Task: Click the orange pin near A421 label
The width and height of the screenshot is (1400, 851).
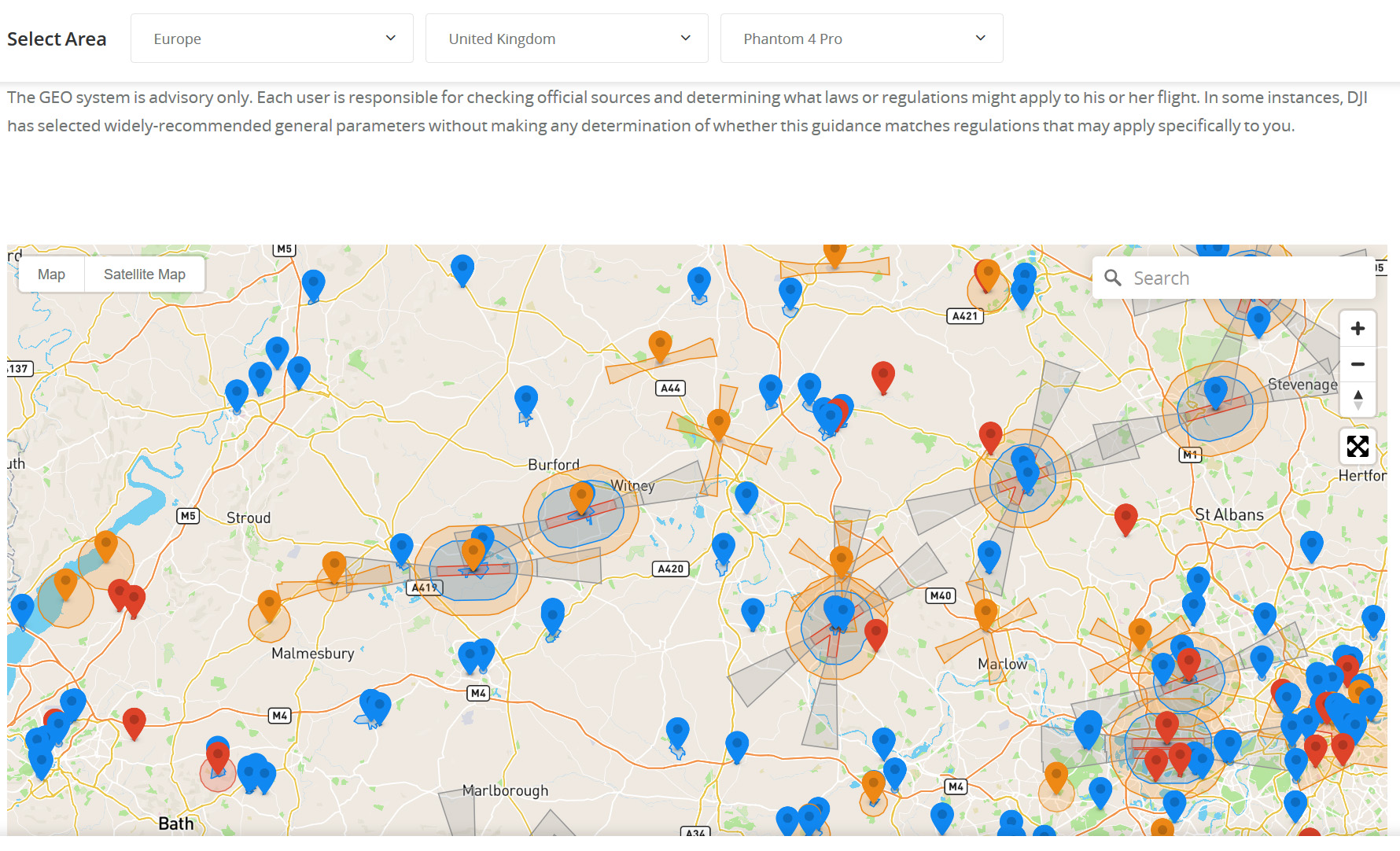Action: click(987, 276)
